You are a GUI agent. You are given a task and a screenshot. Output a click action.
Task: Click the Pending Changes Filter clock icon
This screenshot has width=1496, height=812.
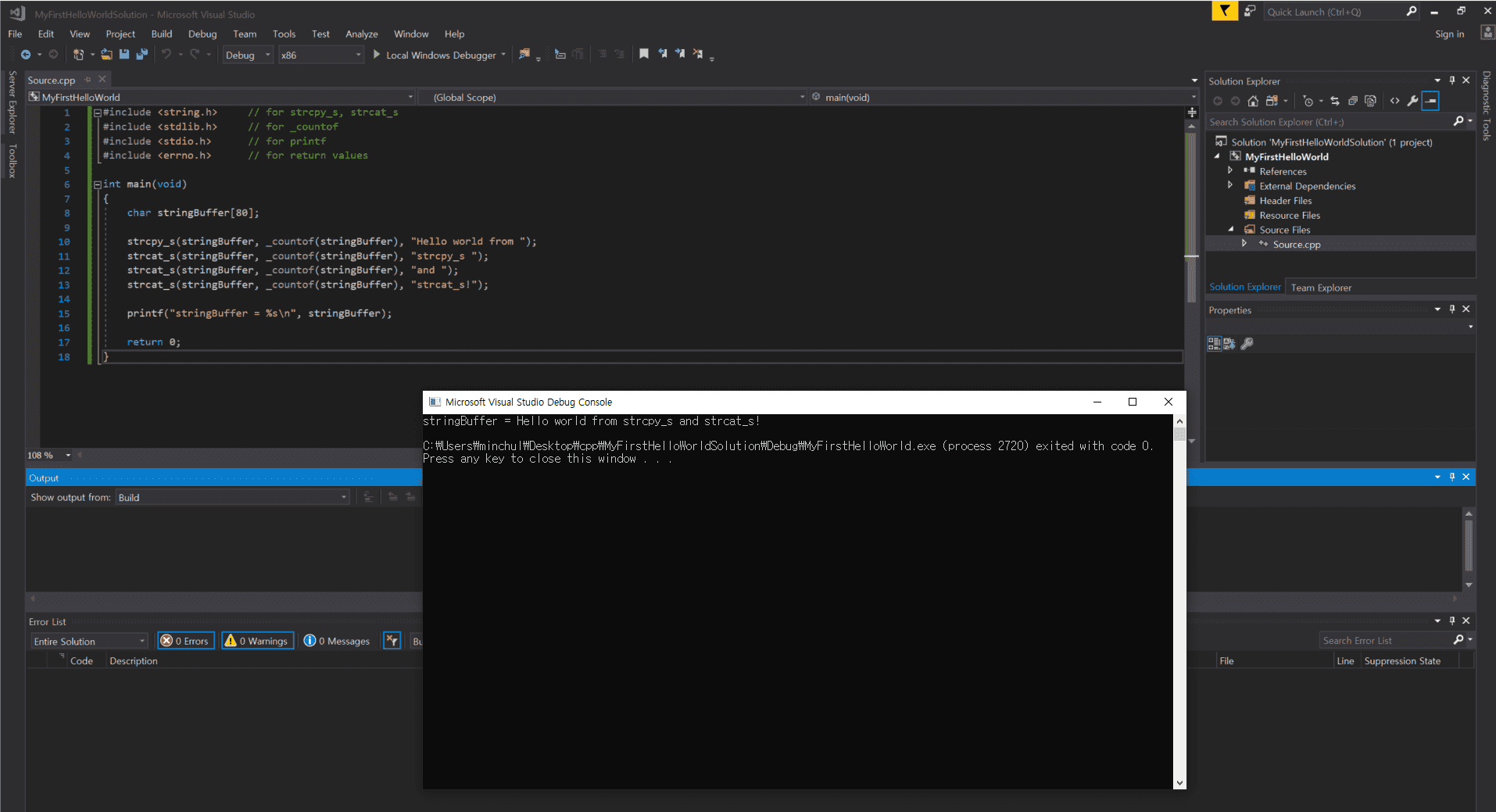coord(1308,101)
